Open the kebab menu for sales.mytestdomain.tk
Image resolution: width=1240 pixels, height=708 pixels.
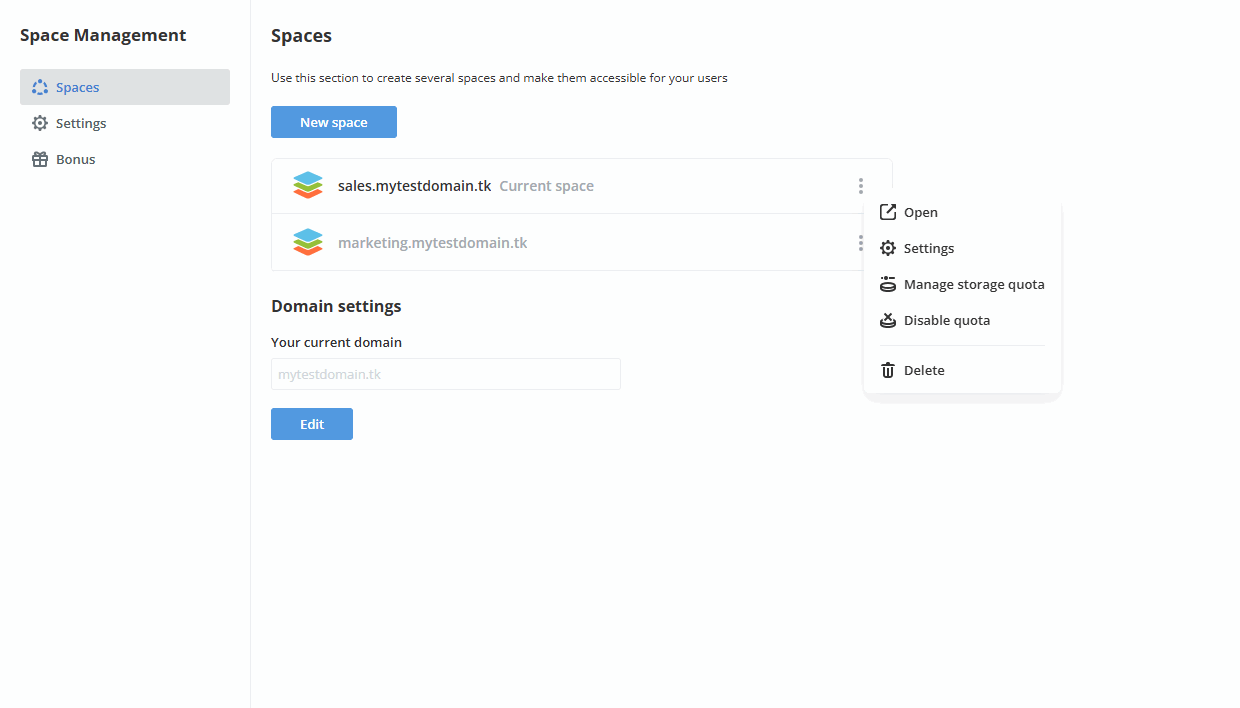860,185
